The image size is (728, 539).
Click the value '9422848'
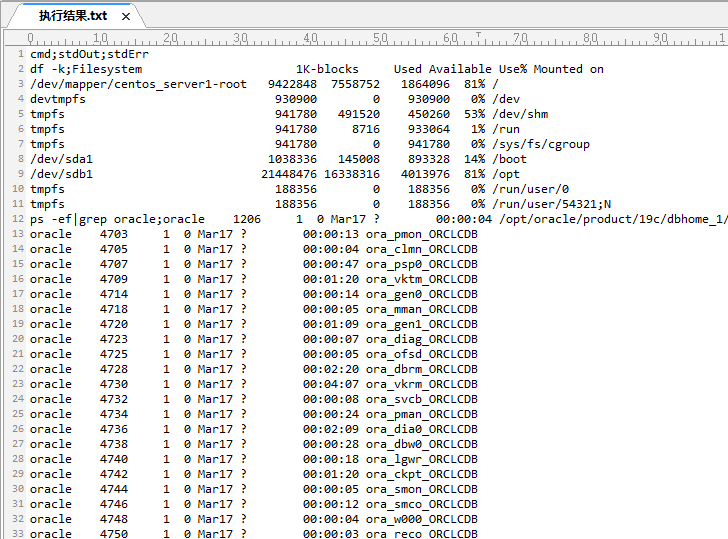point(292,84)
